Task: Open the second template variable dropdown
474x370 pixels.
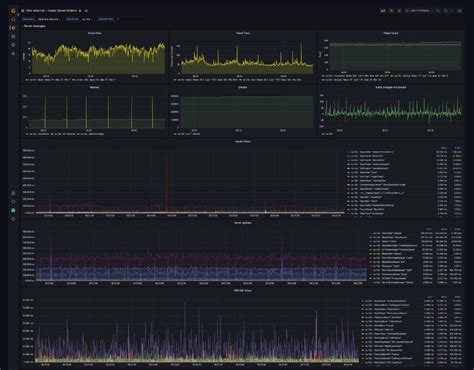Action: (87, 19)
